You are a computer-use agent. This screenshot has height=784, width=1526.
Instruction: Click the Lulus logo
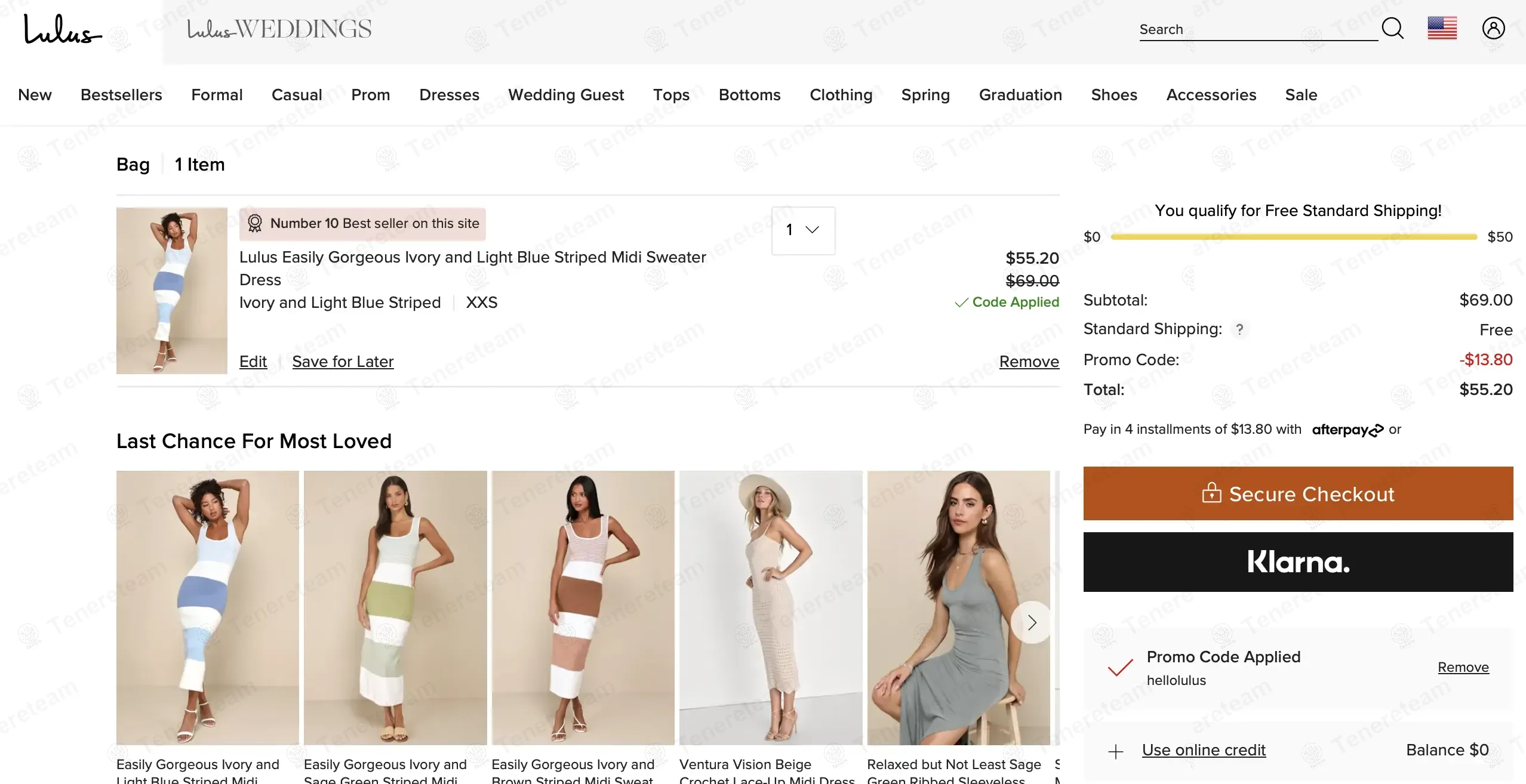click(x=62, y=30)
